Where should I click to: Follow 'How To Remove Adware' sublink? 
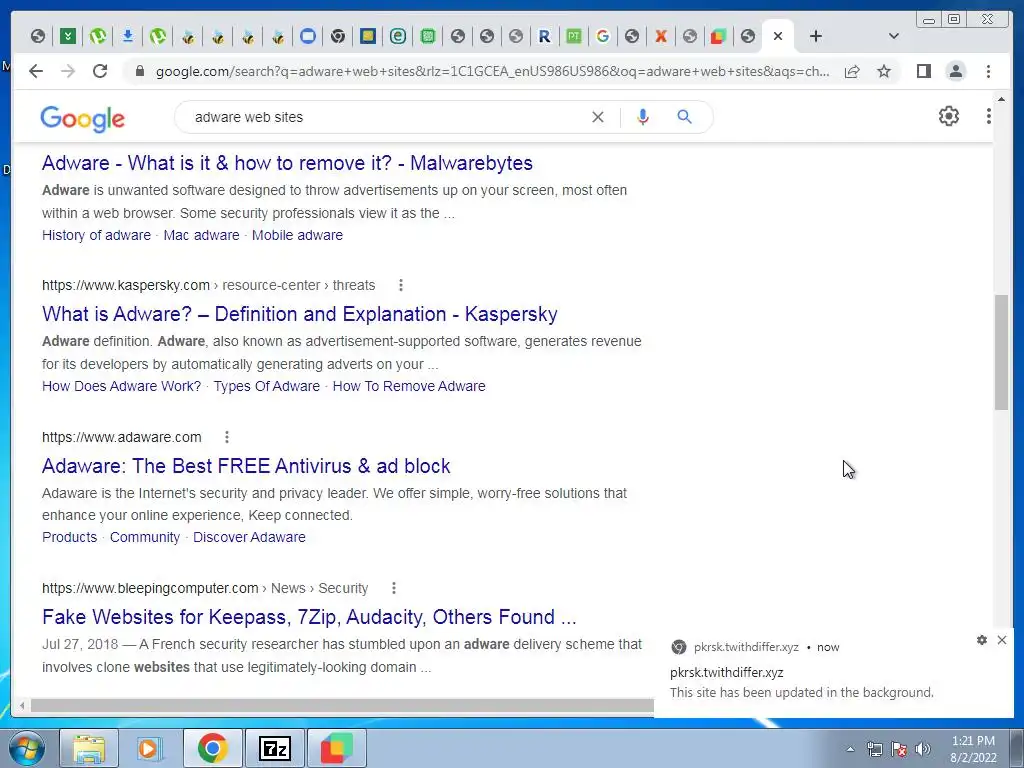pyautogui.click(x=409, y=386)
